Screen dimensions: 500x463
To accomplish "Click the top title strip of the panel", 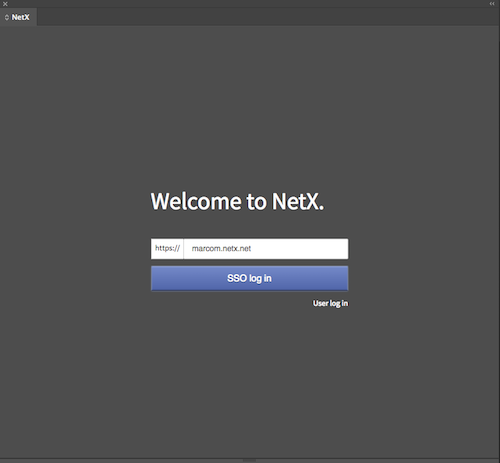I will coord(249,4).
